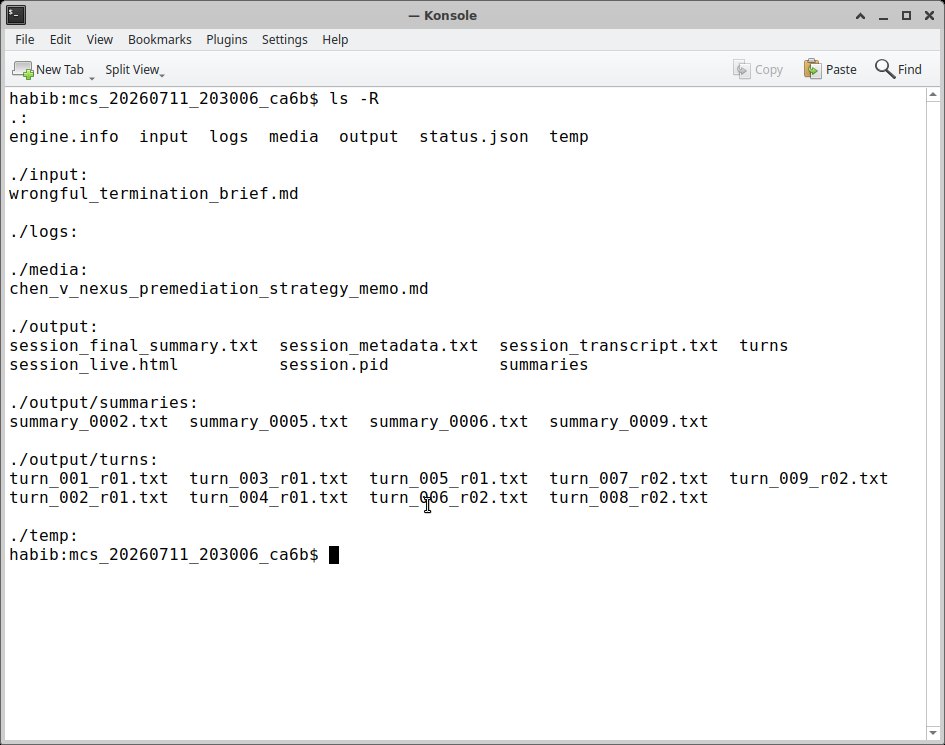Click the ls -R command text
Viewport: 945px width, 745px height.
354,98
